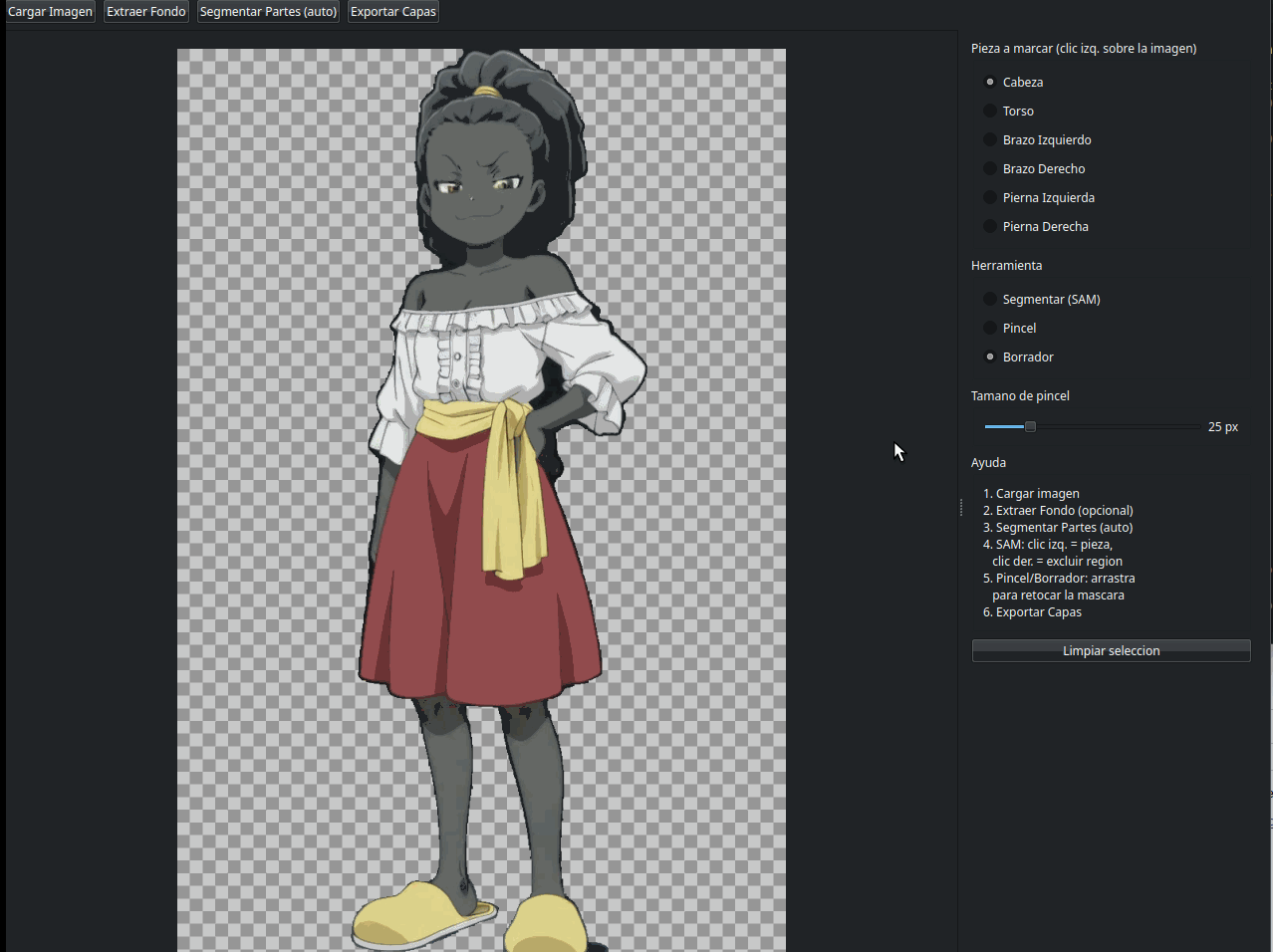Pick the Pierna Izquierda radio button

(1039, 197)
